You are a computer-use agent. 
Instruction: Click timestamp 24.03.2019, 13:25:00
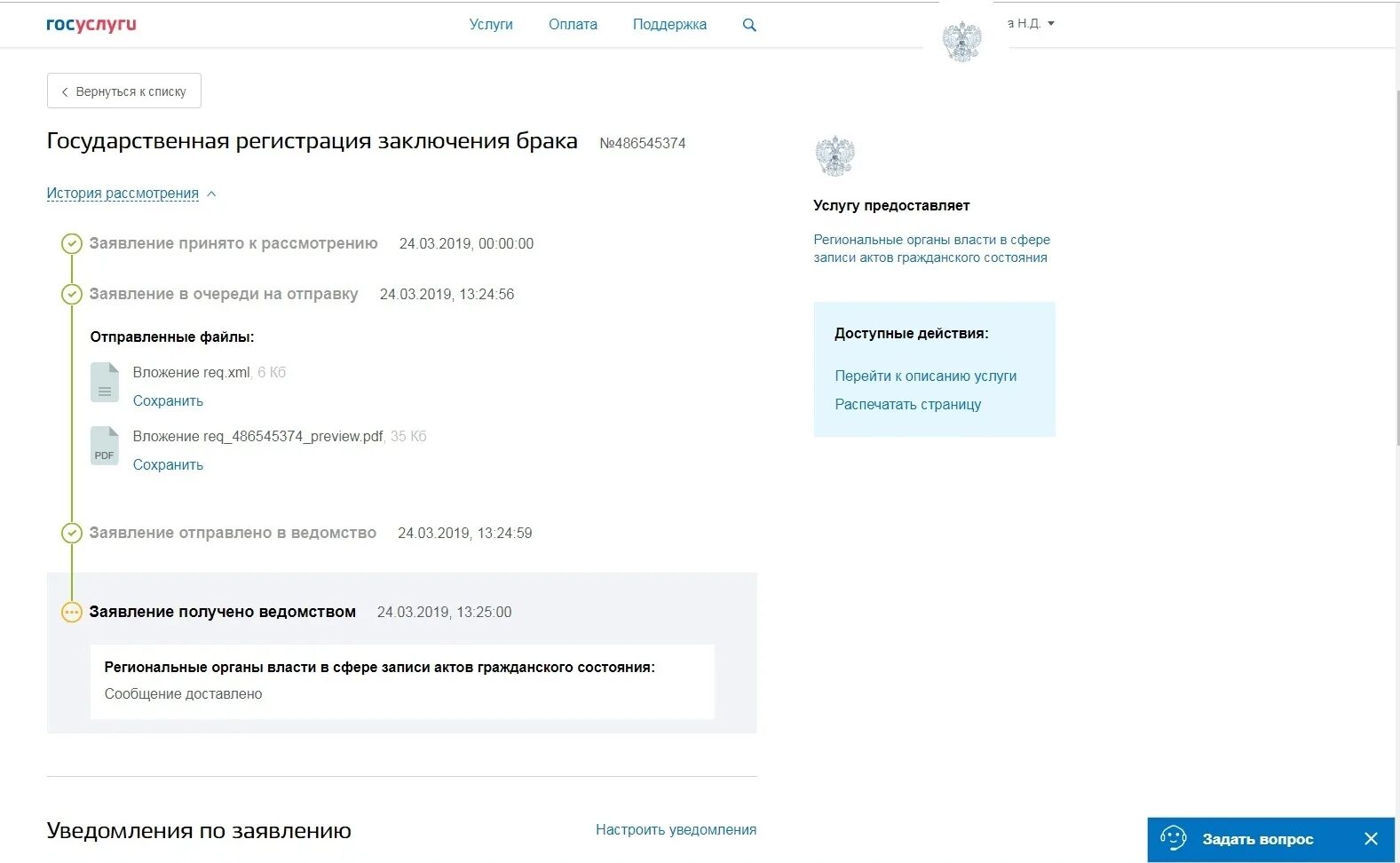click(x=445, y=613)
